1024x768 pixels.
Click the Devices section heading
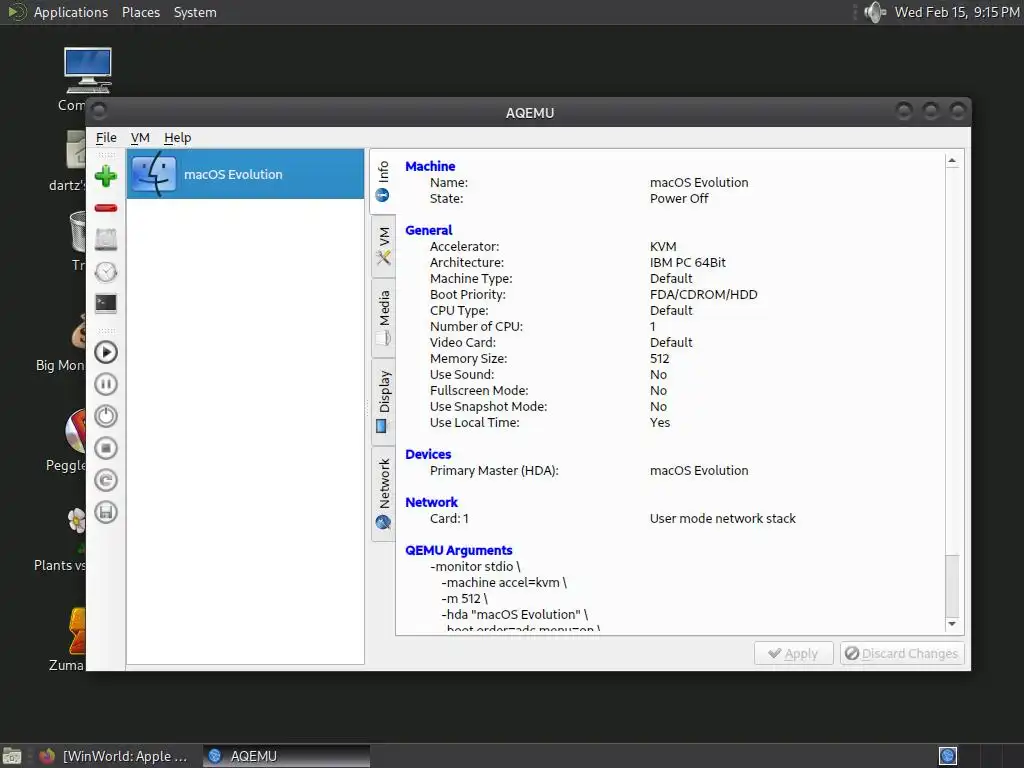point(428,455)
